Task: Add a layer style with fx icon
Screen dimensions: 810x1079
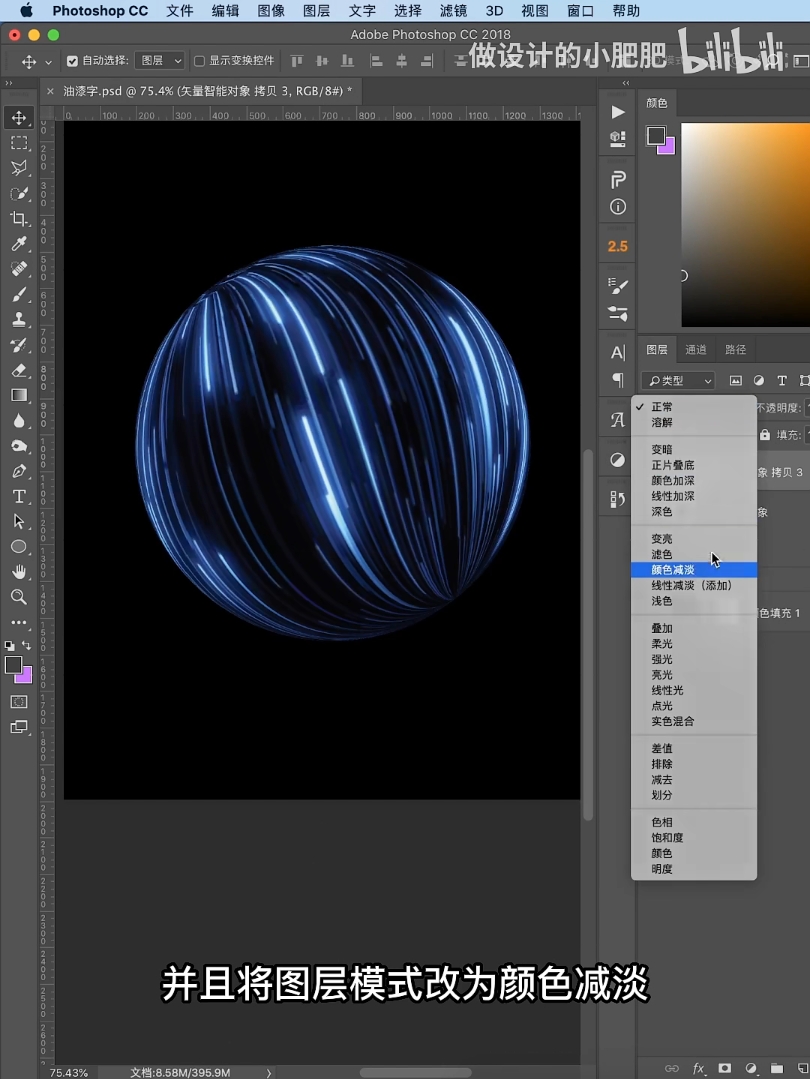Action: 699,1068
